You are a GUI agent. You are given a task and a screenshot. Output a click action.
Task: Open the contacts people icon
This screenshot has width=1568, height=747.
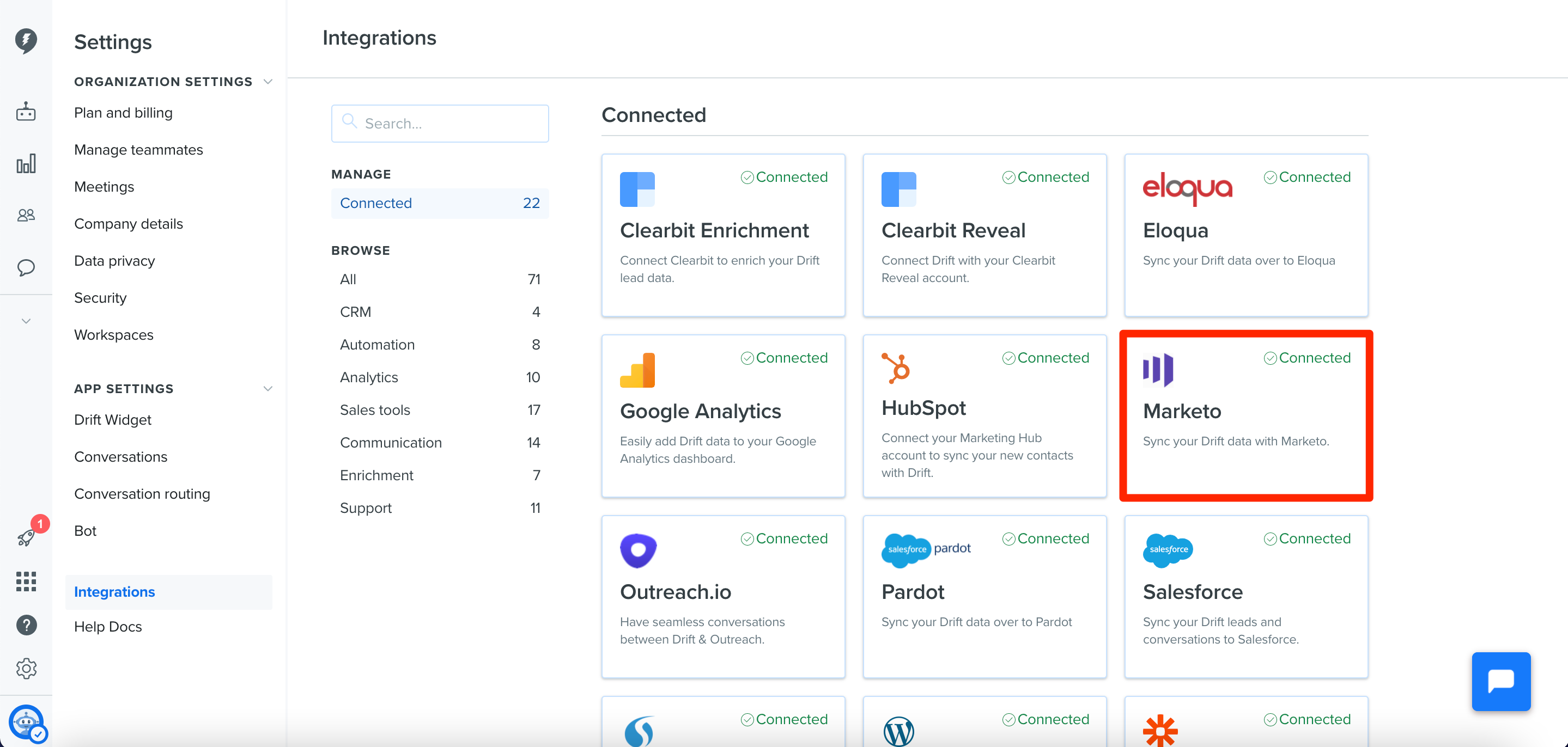point(26,216)
